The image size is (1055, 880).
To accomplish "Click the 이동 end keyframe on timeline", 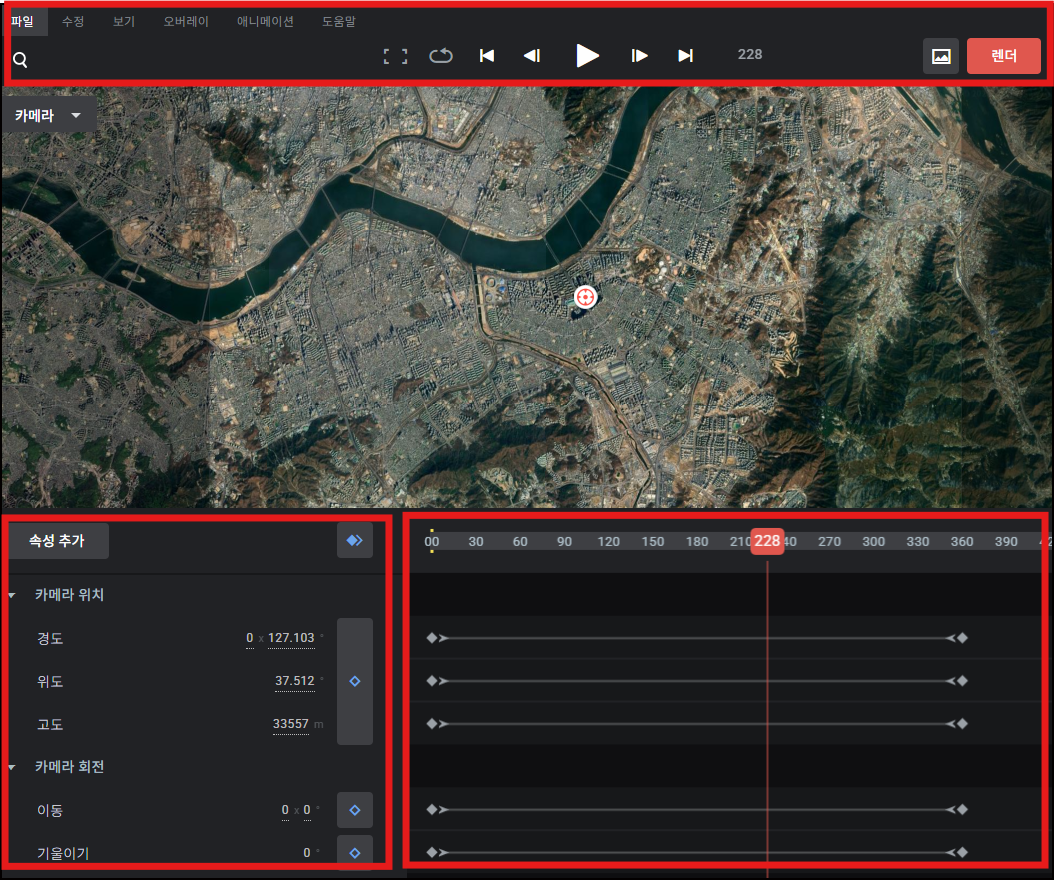I will pyautogui.click(x=962, y=809).
